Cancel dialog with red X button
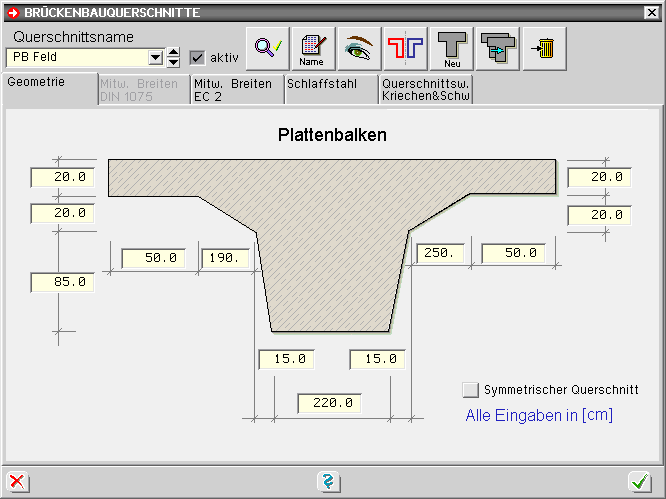 (x=17, y=482)
